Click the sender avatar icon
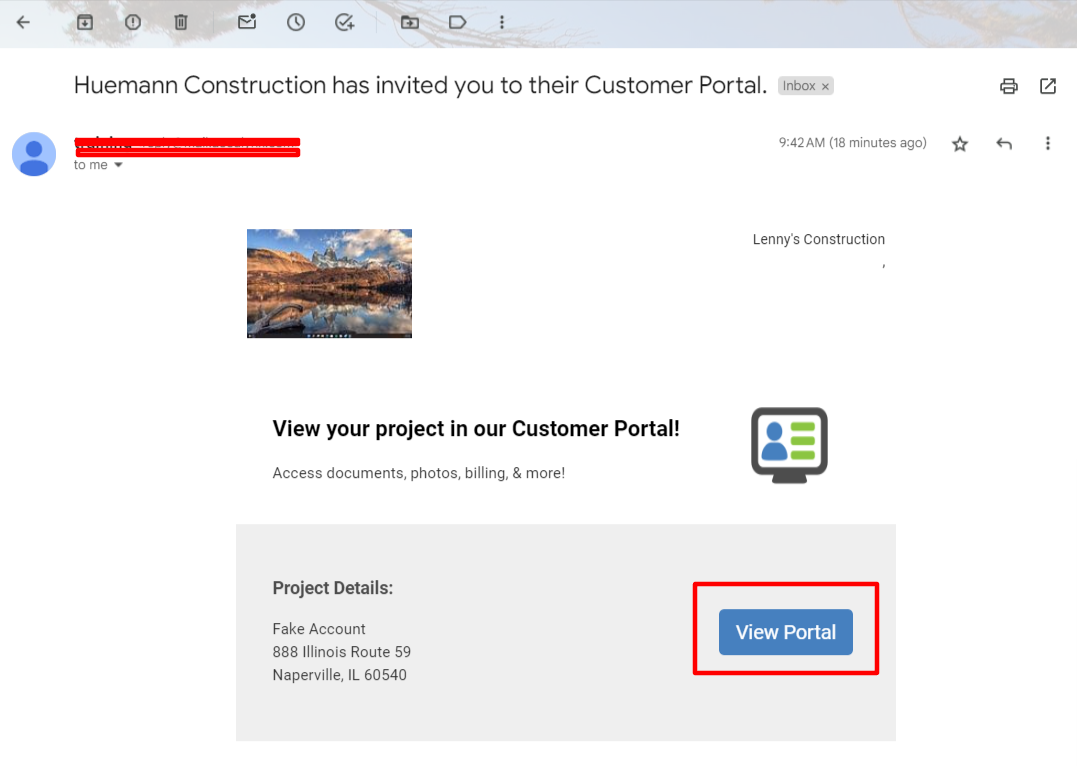Viewport: 1077px width, 766px height. (34, 154)
